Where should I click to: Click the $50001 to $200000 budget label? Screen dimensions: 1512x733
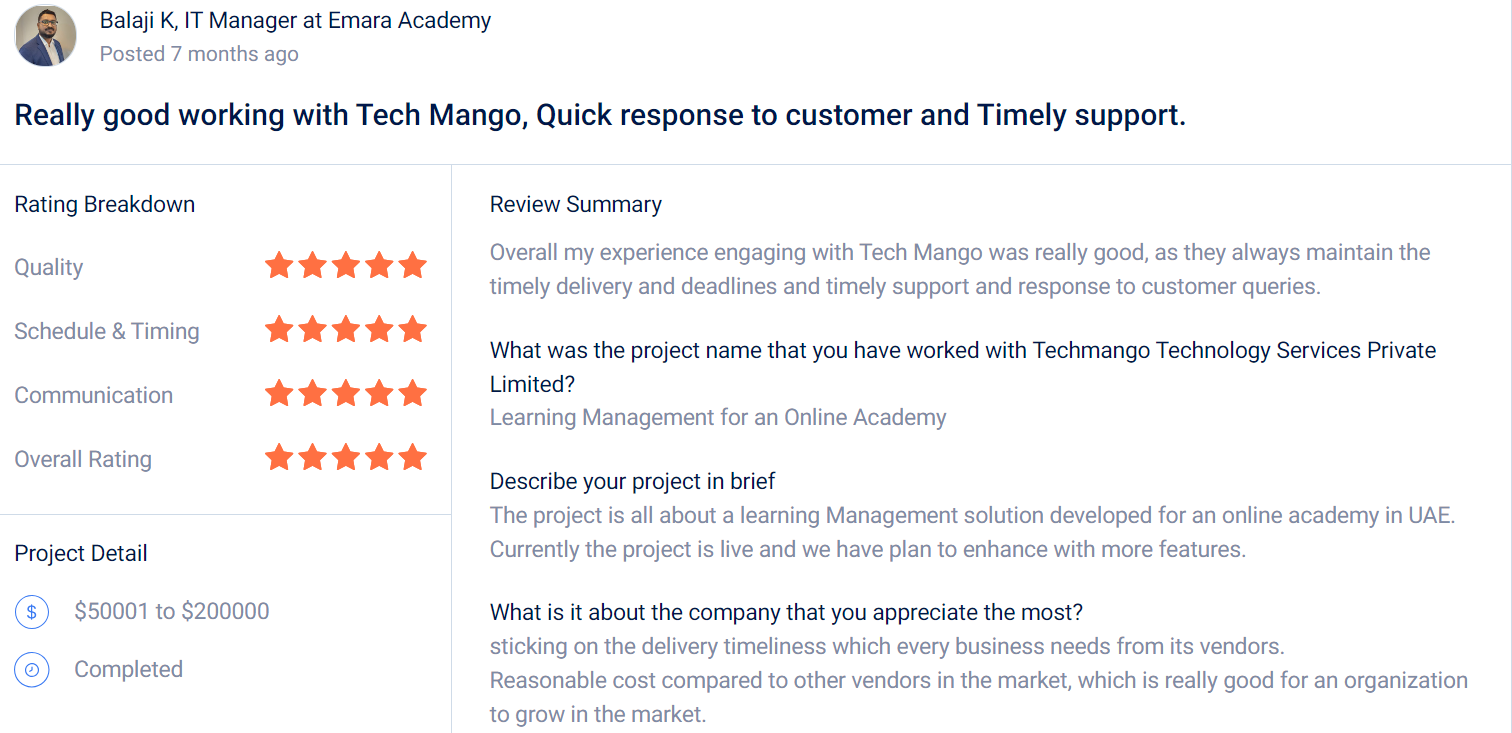(x=171, y=611)
